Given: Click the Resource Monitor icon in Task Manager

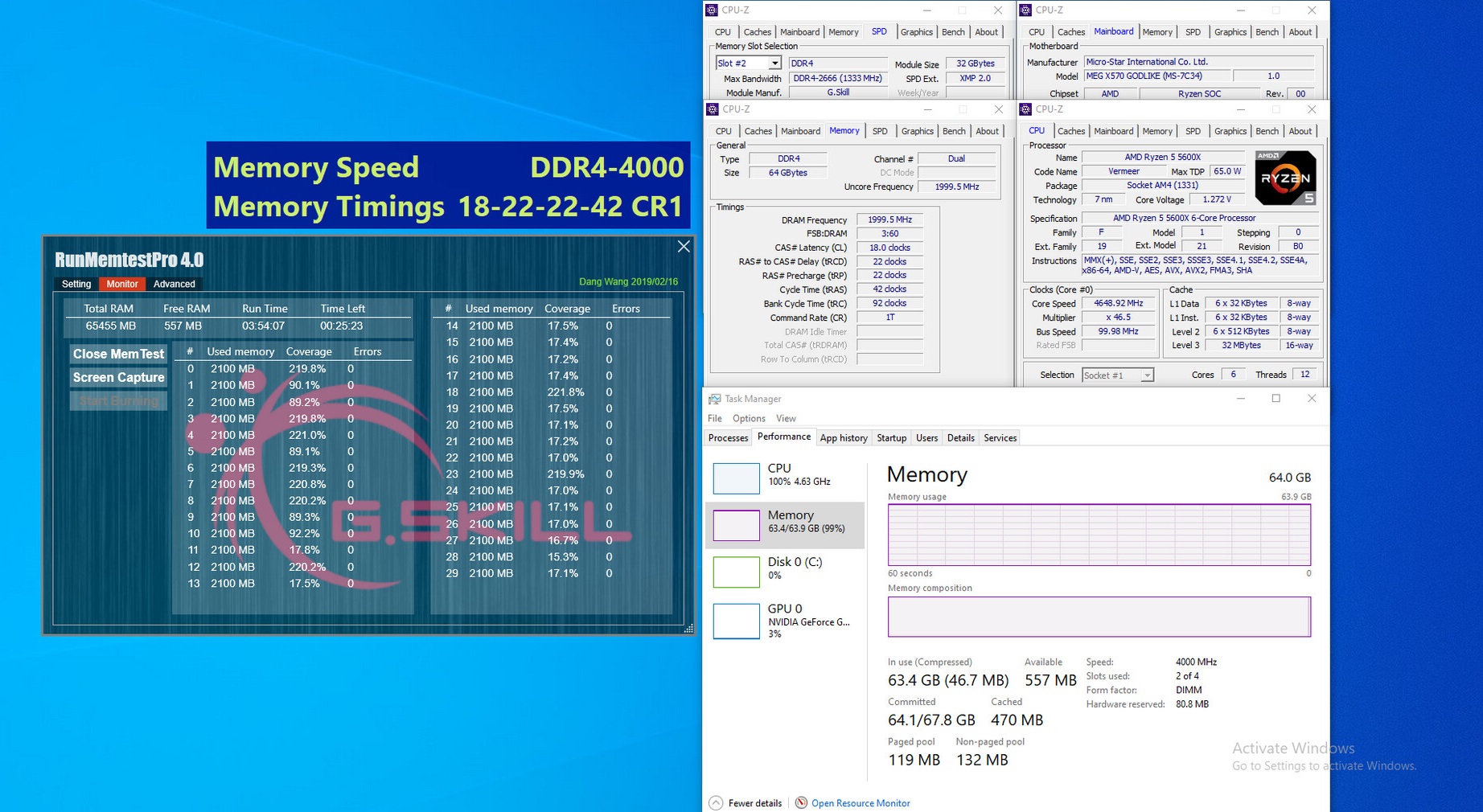Looking at the screenshot, I should (x=801, y=803).
